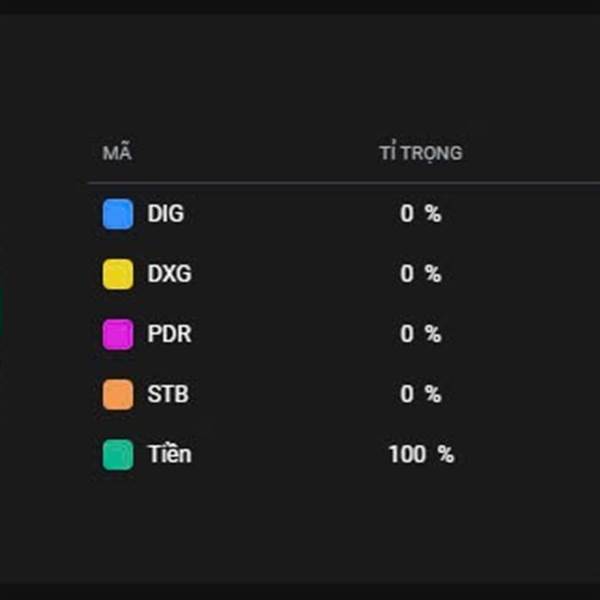Click STB's 0 % weight value
Screen dimensions: 600x600
(421, 394)
